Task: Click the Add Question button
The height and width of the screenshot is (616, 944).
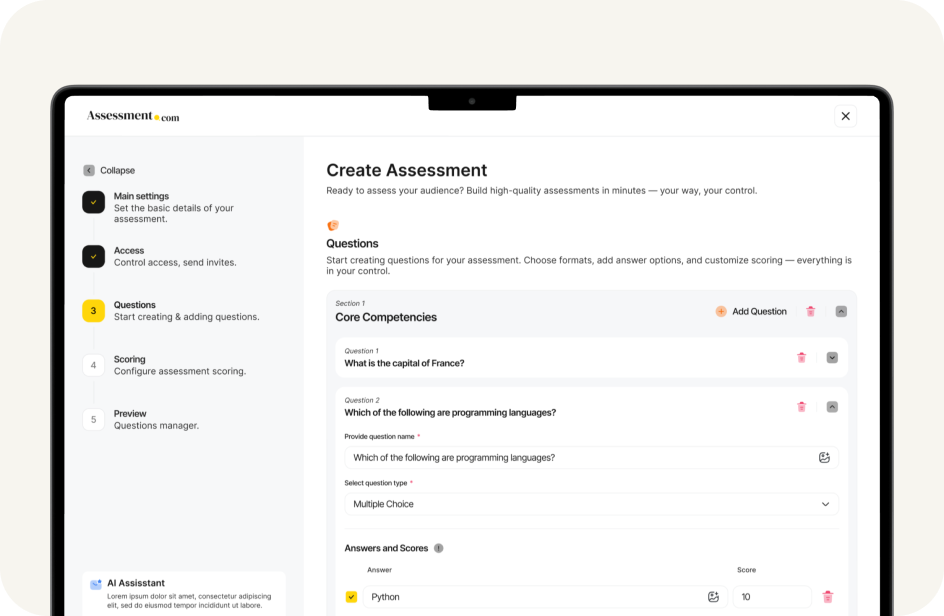Action: [x=751, y=311]
